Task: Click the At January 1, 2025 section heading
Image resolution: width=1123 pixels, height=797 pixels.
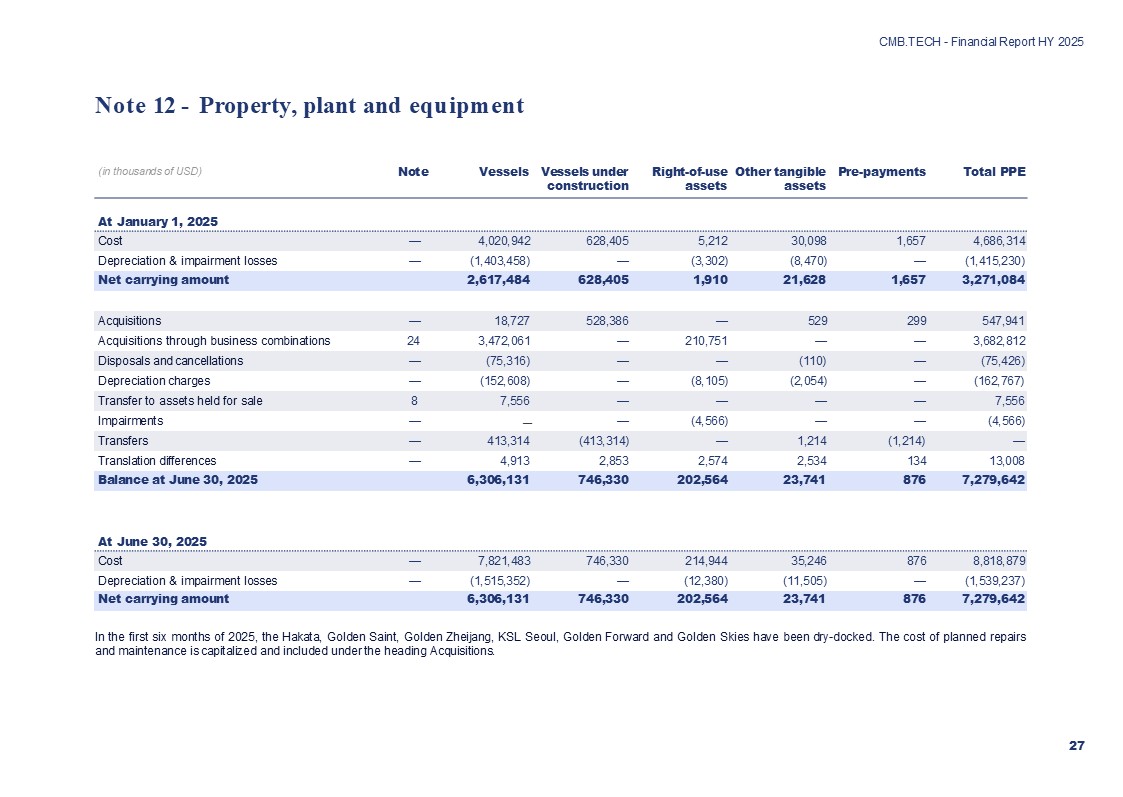Action: [x=157, y=221]
